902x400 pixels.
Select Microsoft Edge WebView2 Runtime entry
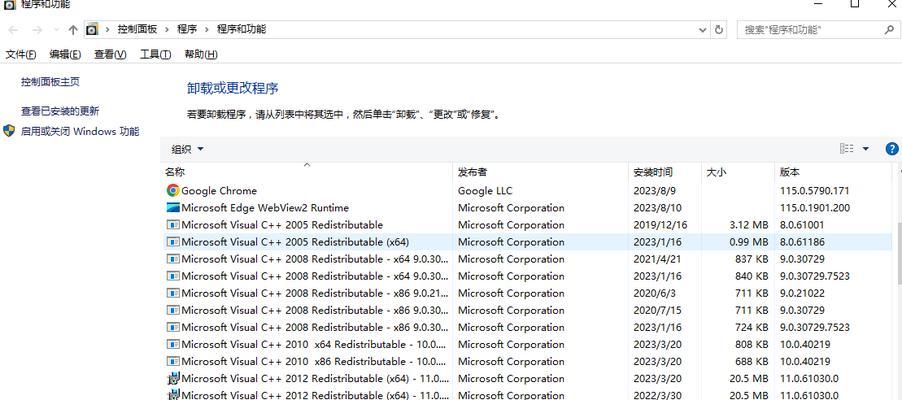pos(528,208)
